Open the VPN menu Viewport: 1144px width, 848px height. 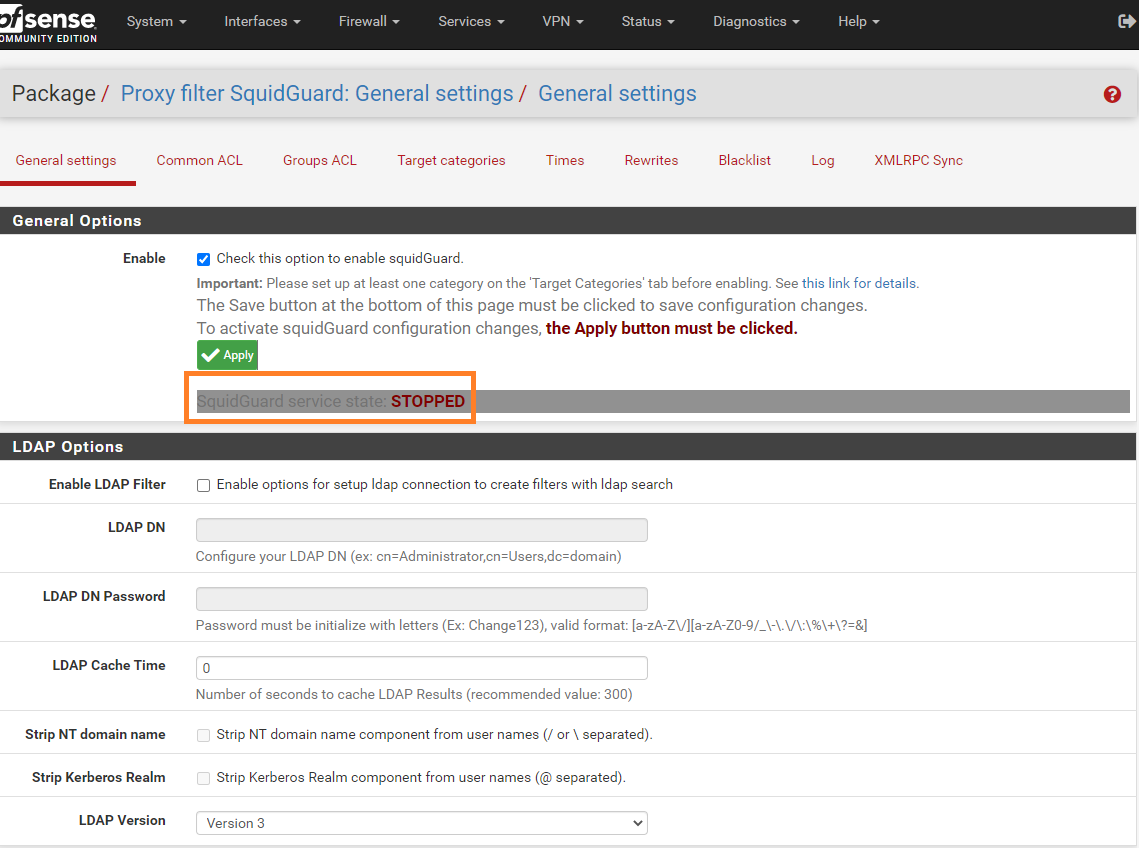(563, 21)
